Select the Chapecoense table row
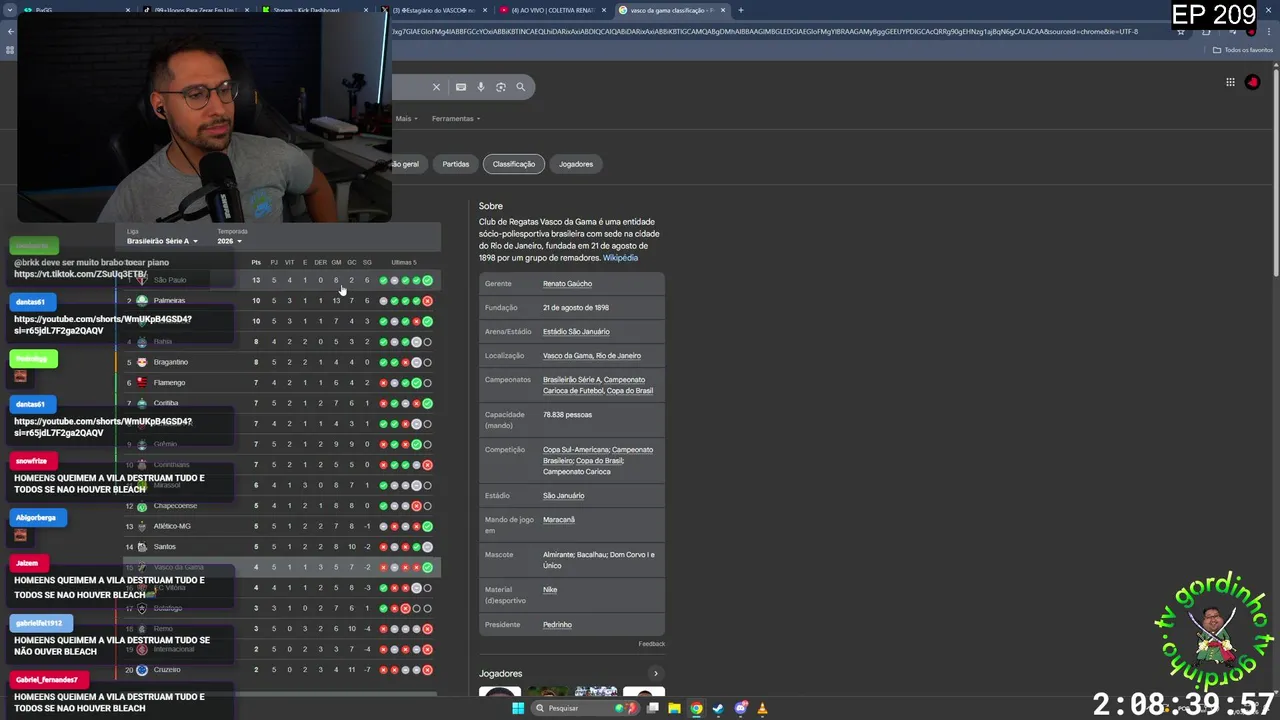This screenshot has height=720, width=1280. (280, 506)
